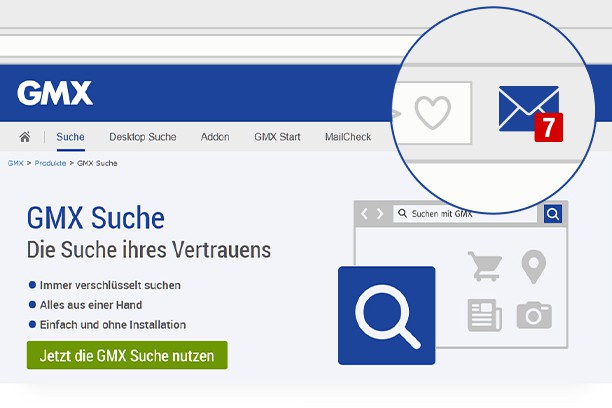Go to the GMX Start tab
The width and height of the screenshot is (612, 408).
(x=278, y=137)
